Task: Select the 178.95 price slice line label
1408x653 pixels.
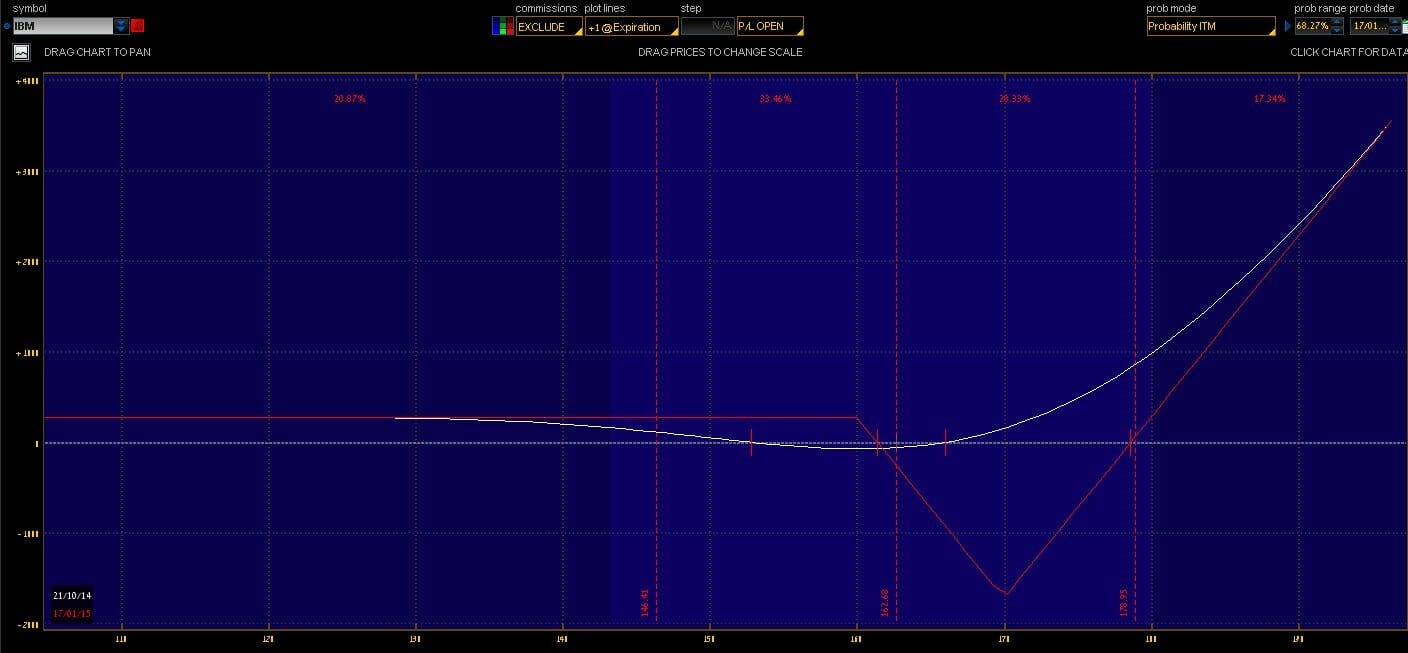Action: tap(1124, 602)
